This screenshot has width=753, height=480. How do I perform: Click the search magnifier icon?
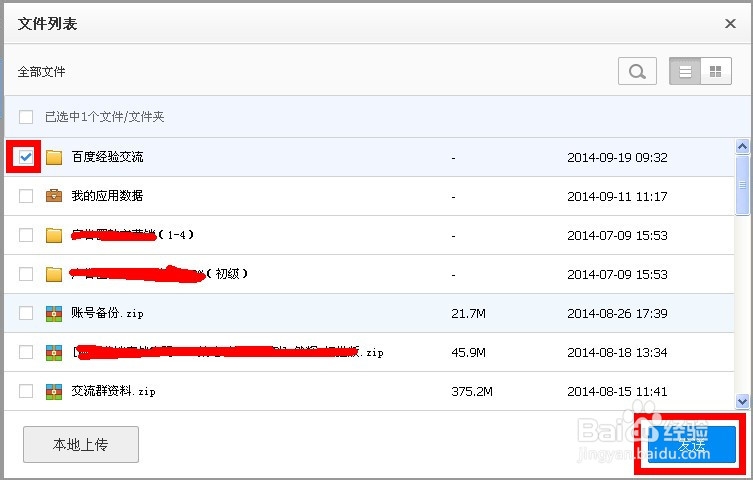coord(637,71)
